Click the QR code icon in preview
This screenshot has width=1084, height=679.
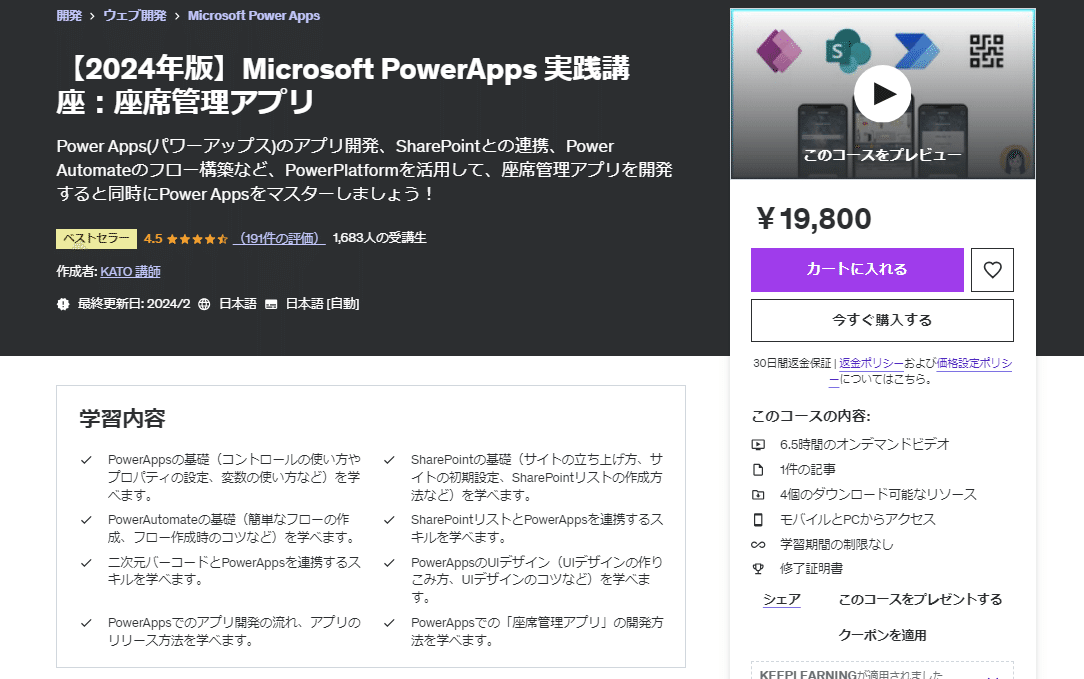tap(987, 52)
